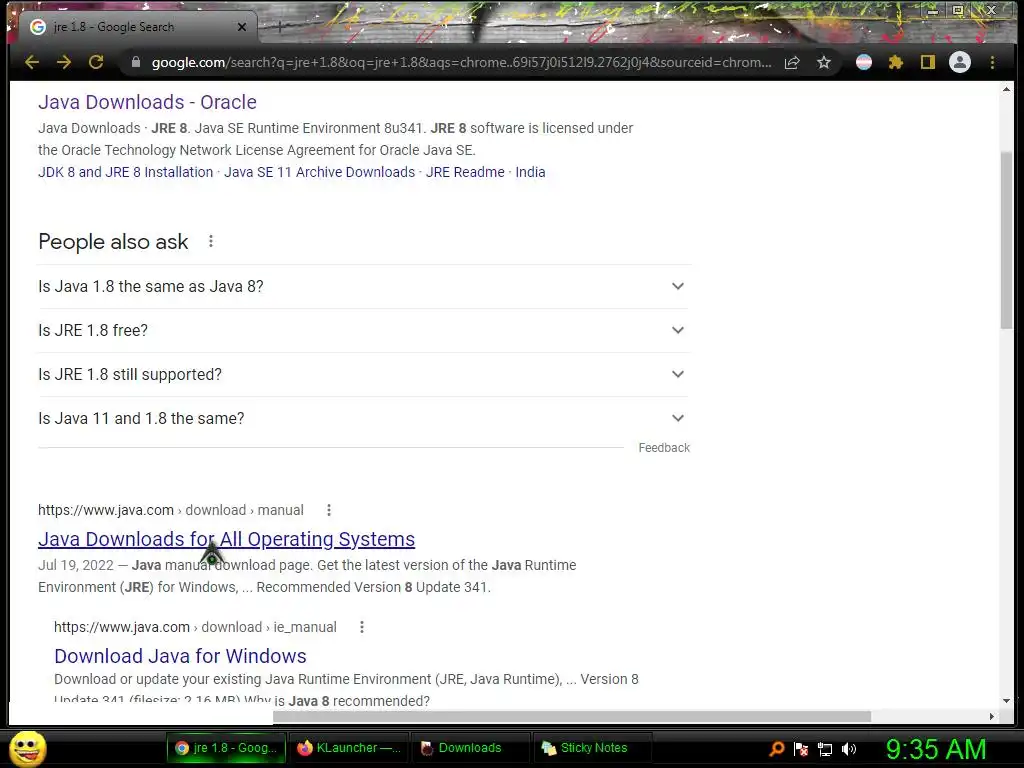View site security lock info
This screenshot has width=1024, height=768.
click(x=136, y=63)
